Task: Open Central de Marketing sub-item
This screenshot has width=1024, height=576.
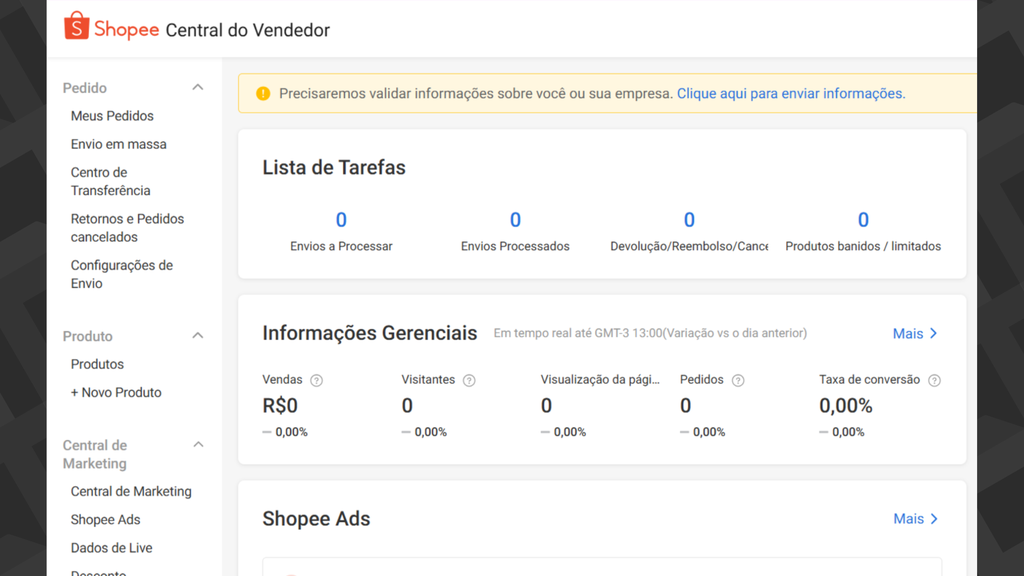Action: (131, 491)
